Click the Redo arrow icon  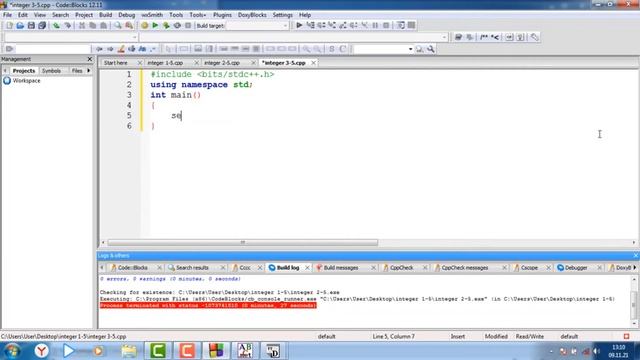coord(67,25)
